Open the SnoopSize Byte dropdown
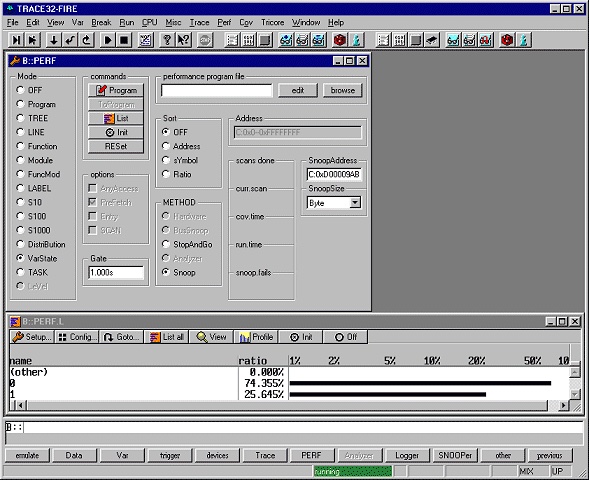 tap(355, 203)
